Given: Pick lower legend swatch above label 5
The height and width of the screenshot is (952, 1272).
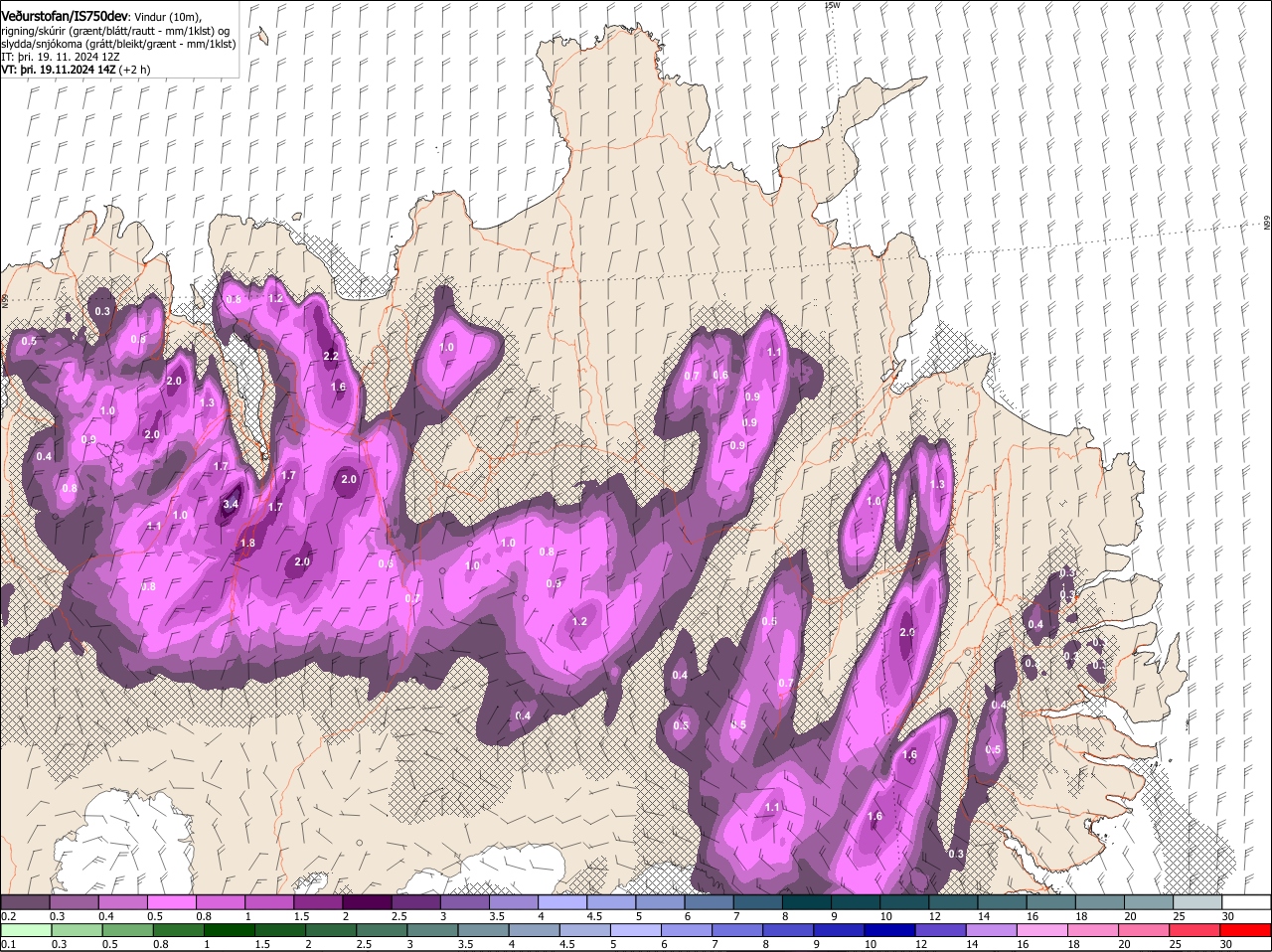Looking at the screenshot, I should click(x=636, y=930).
